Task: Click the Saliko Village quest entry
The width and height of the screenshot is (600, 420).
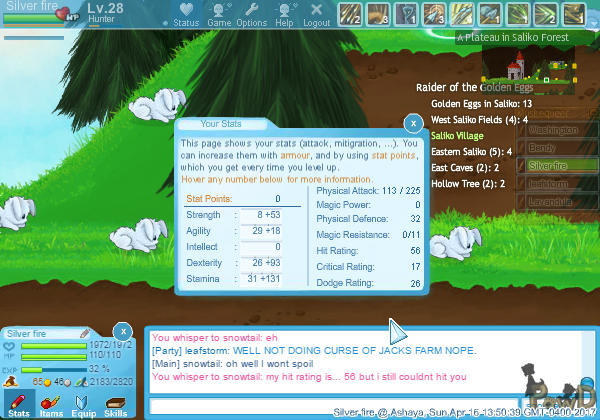Action: 459,135
